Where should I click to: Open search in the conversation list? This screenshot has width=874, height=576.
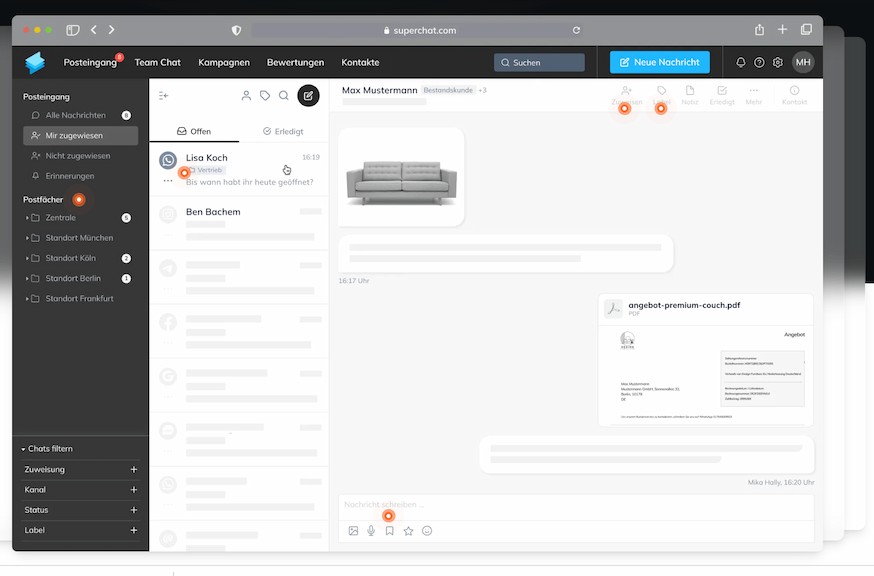(x=284, y=95)
